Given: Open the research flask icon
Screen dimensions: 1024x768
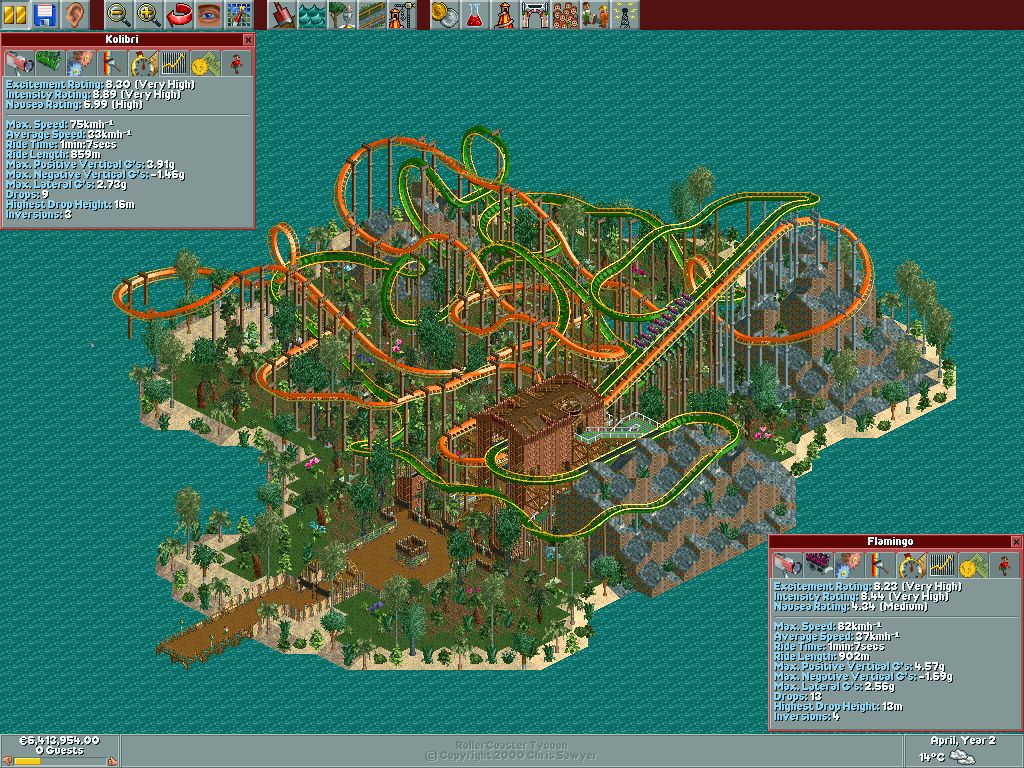Looking at the screenshot, I should (476, 14).
